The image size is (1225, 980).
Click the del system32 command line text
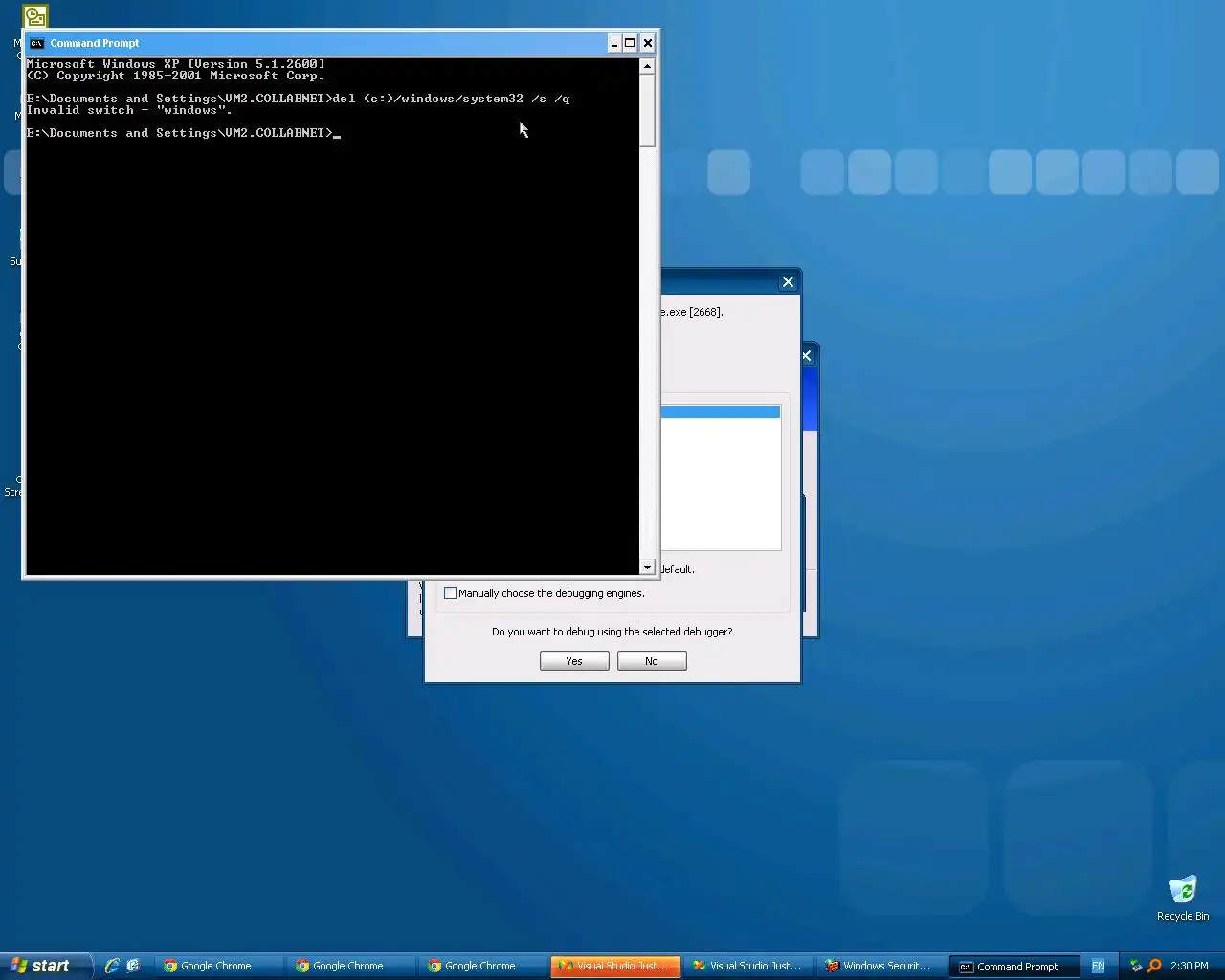pyautogui.click(x=451, y=99)
